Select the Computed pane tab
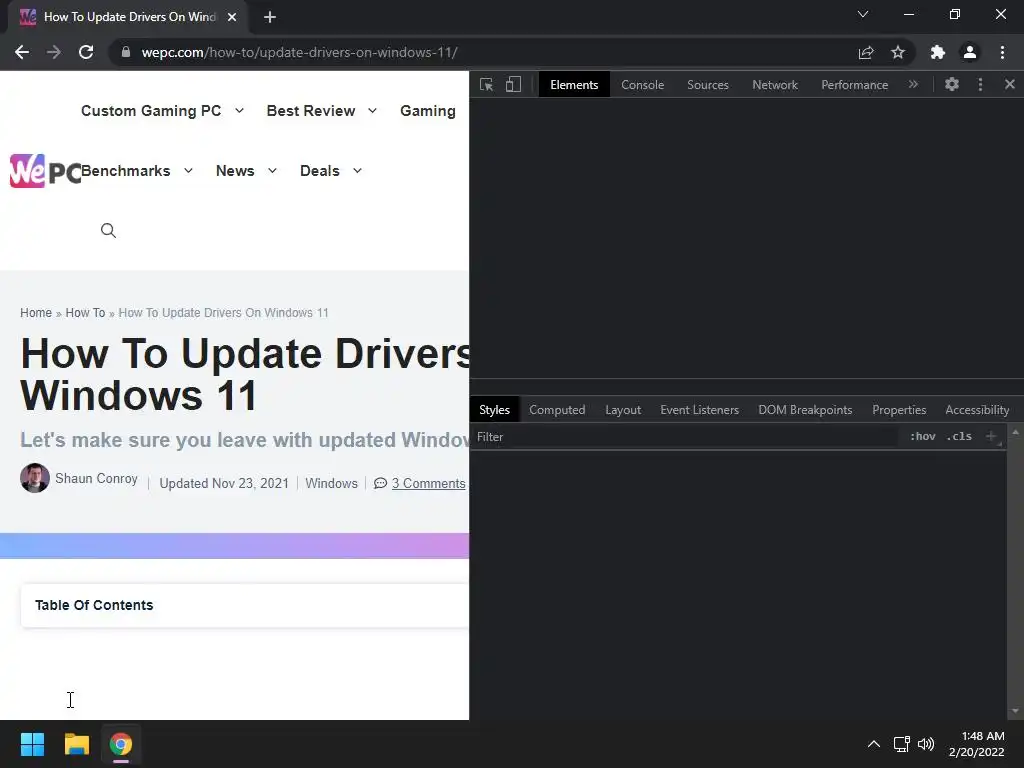The image size is (1024, 768). click(557, 409)
